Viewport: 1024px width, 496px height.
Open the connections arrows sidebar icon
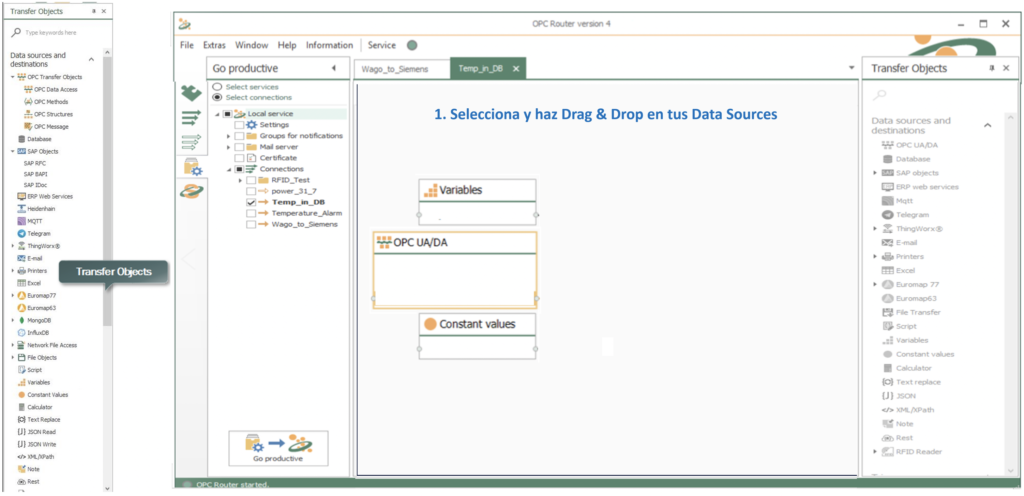pos(191,118)
